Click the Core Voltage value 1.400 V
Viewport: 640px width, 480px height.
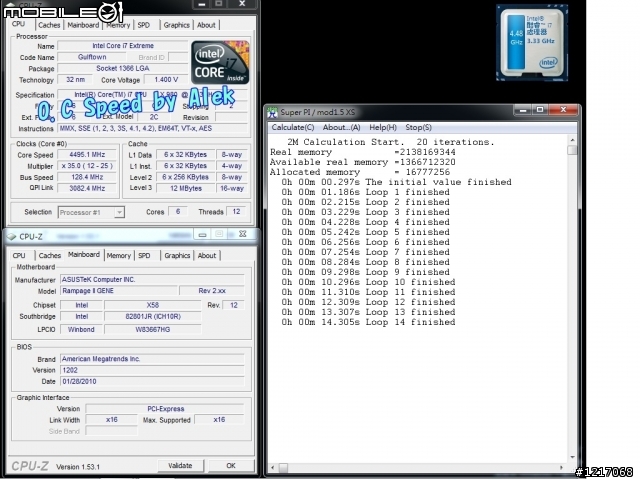point(166,80)
